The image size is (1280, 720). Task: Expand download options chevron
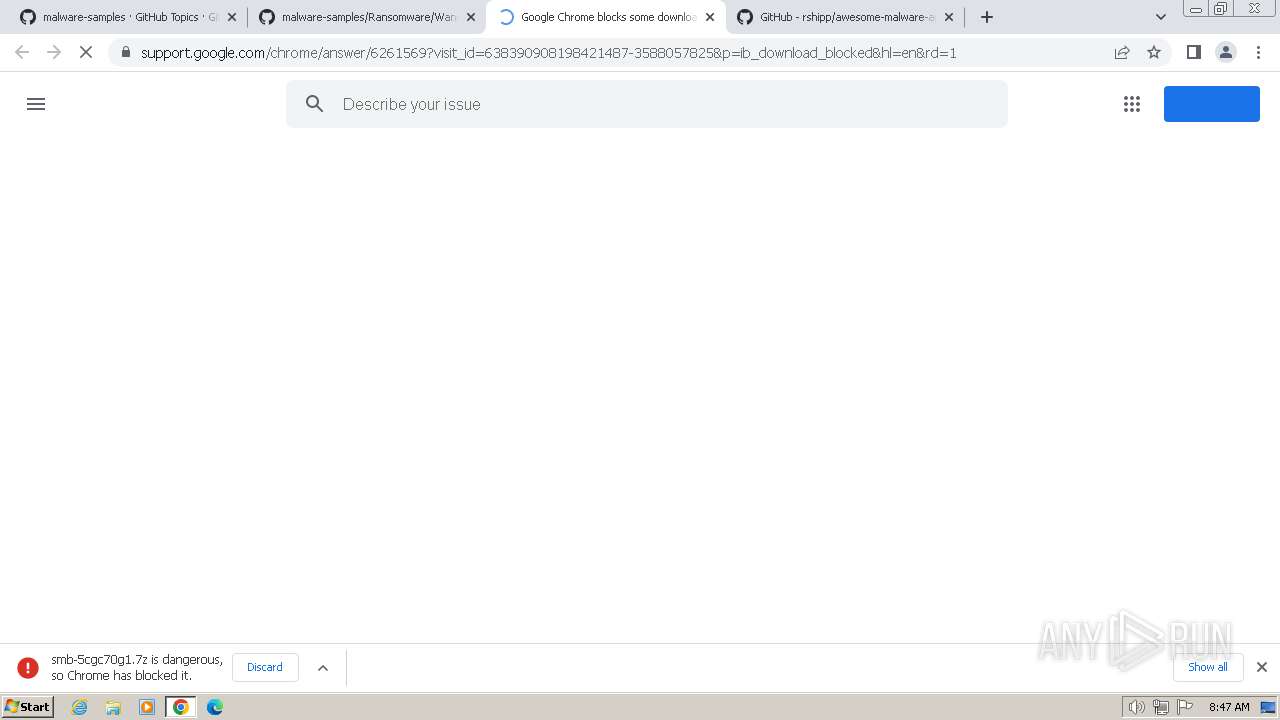click(323, 667)
